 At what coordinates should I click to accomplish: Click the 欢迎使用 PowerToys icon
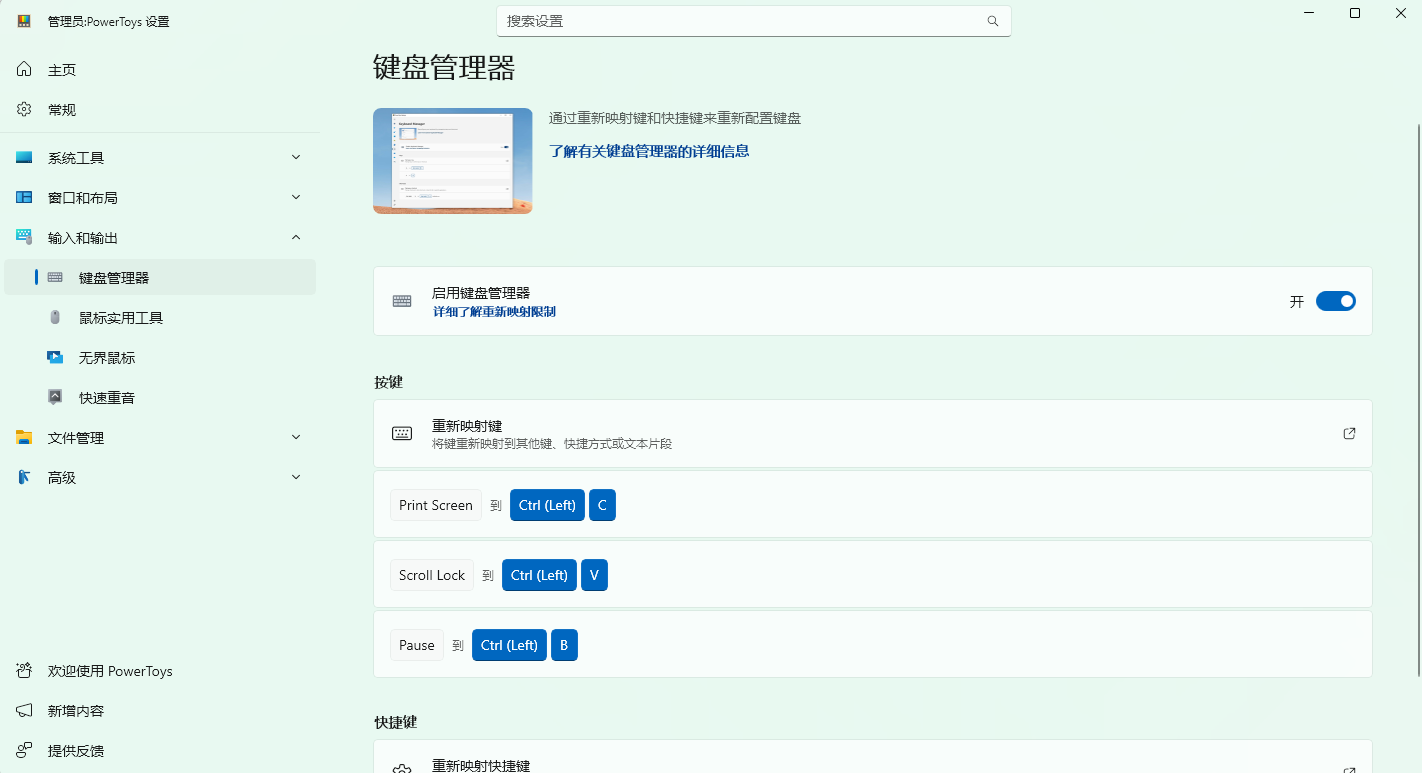(x=24, y=671)
